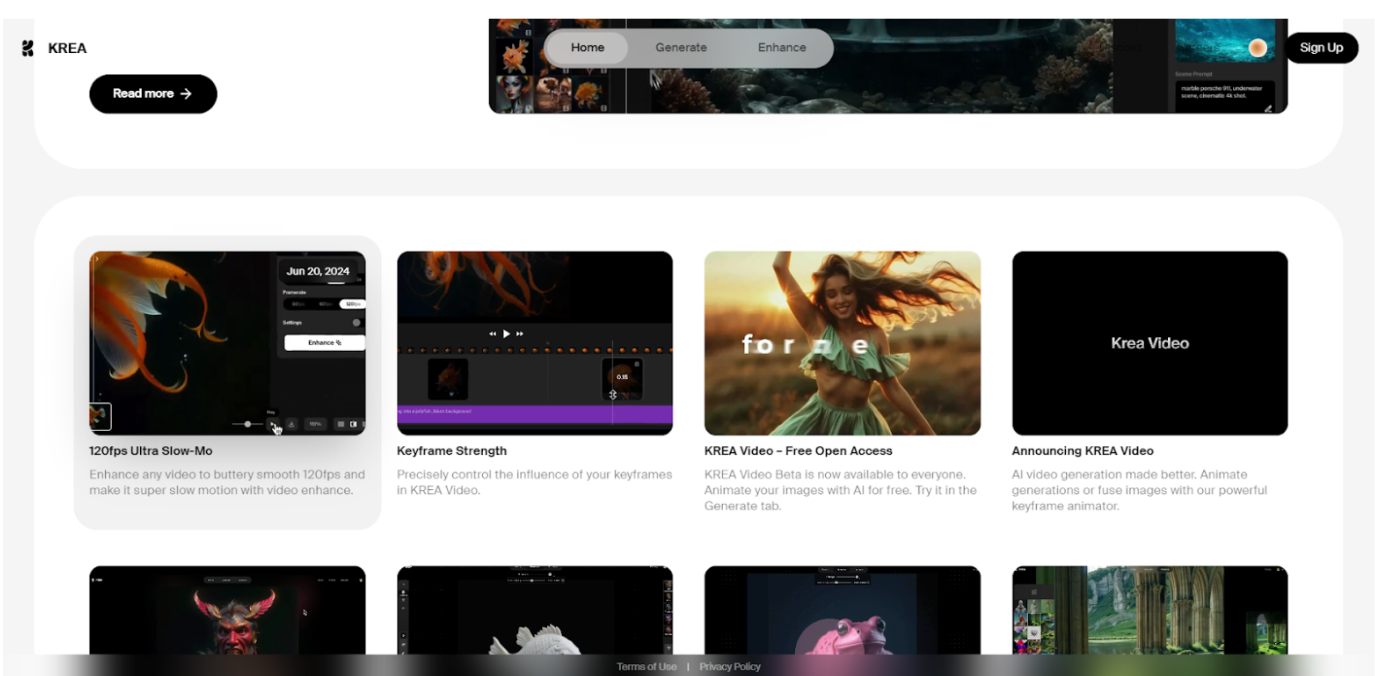Switch to the Generate tab in the banner
The height and width of the screenshot is (676, 1375).
click(x=681, y=47)
